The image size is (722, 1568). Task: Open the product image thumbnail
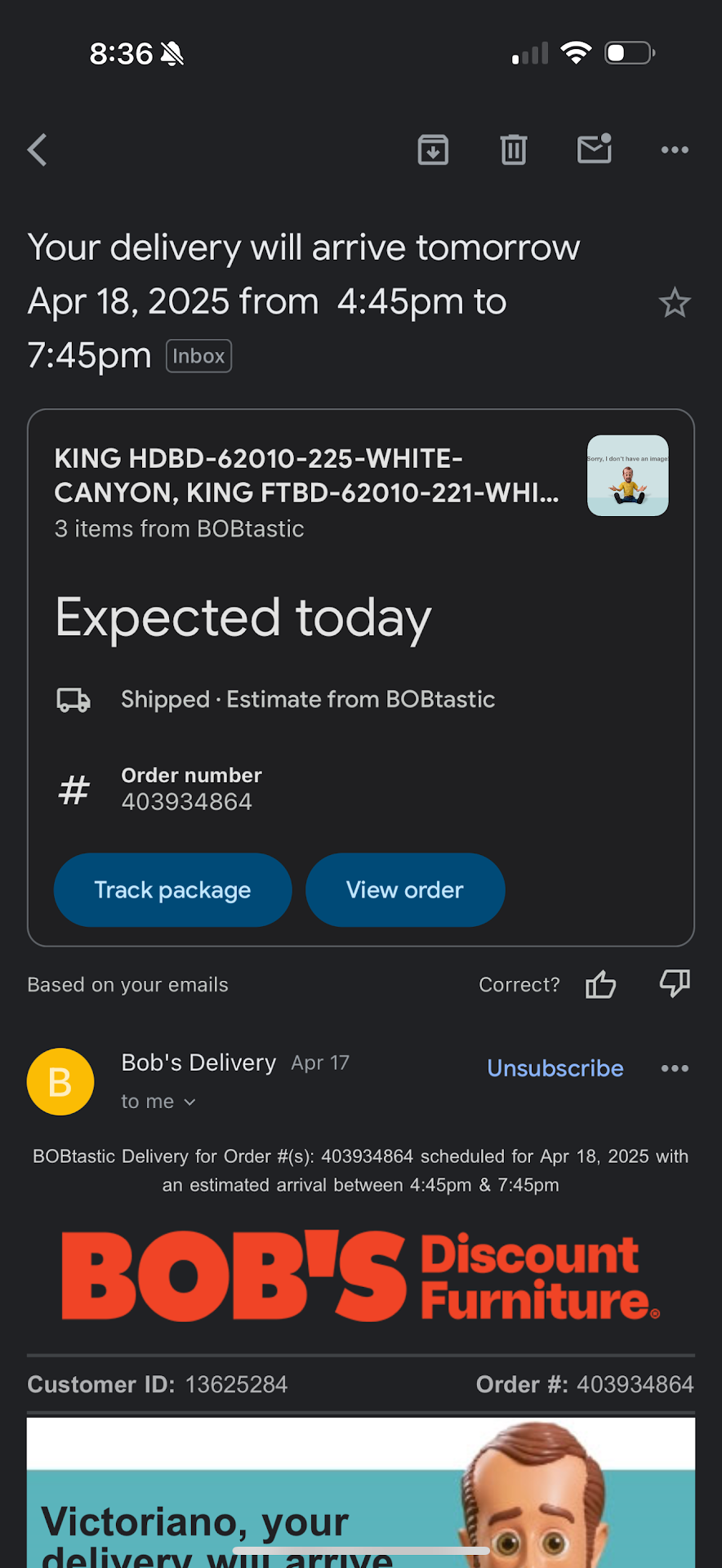coord(627,475)
